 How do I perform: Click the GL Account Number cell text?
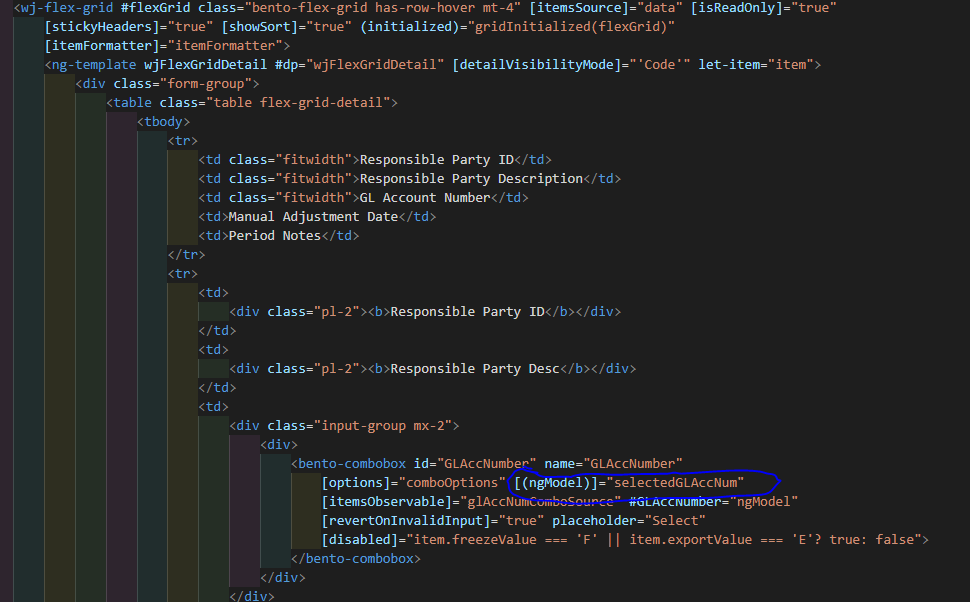click(425, 198)
